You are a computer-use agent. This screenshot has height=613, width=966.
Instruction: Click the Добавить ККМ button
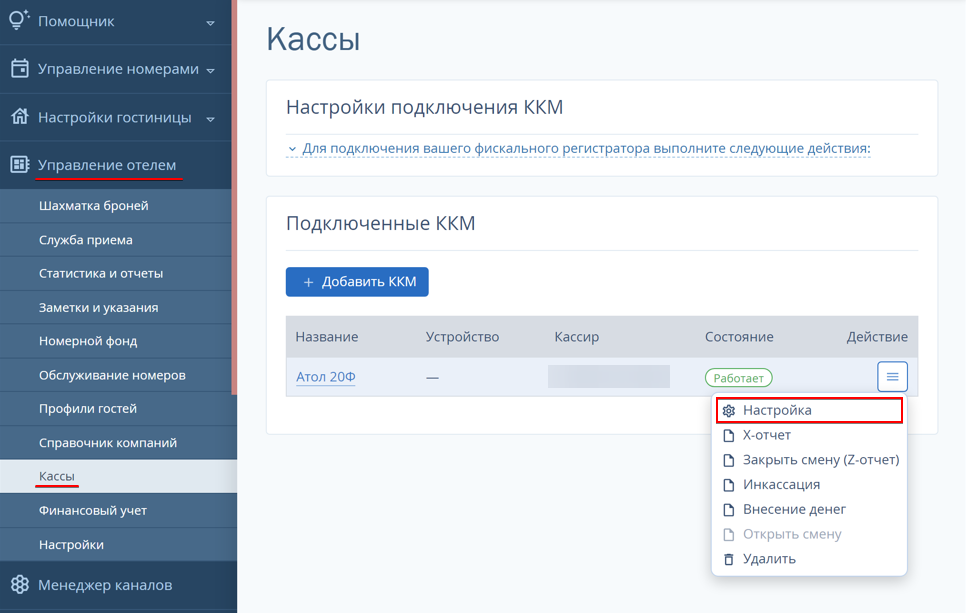[x=357, y=282]
